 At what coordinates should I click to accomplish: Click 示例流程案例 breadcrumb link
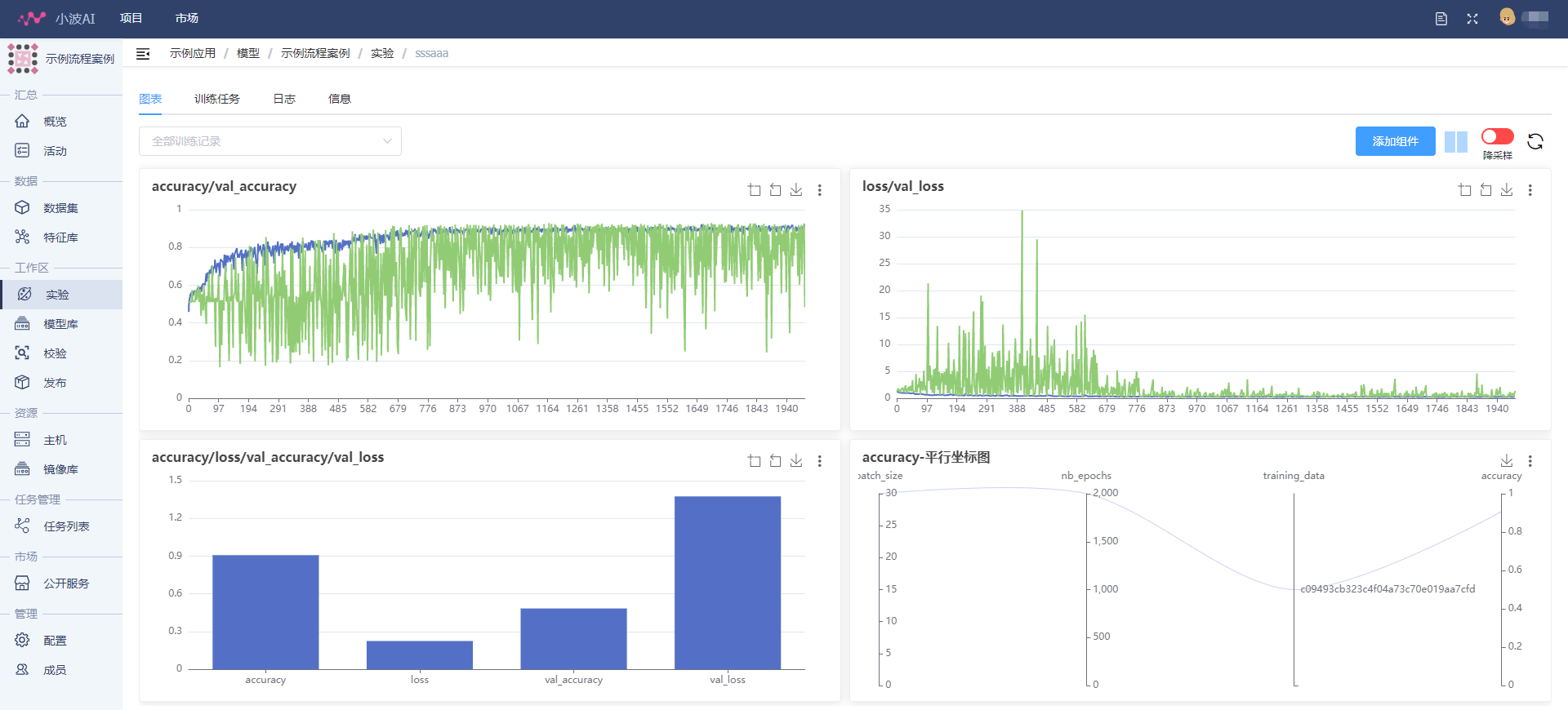coord(315,53)
